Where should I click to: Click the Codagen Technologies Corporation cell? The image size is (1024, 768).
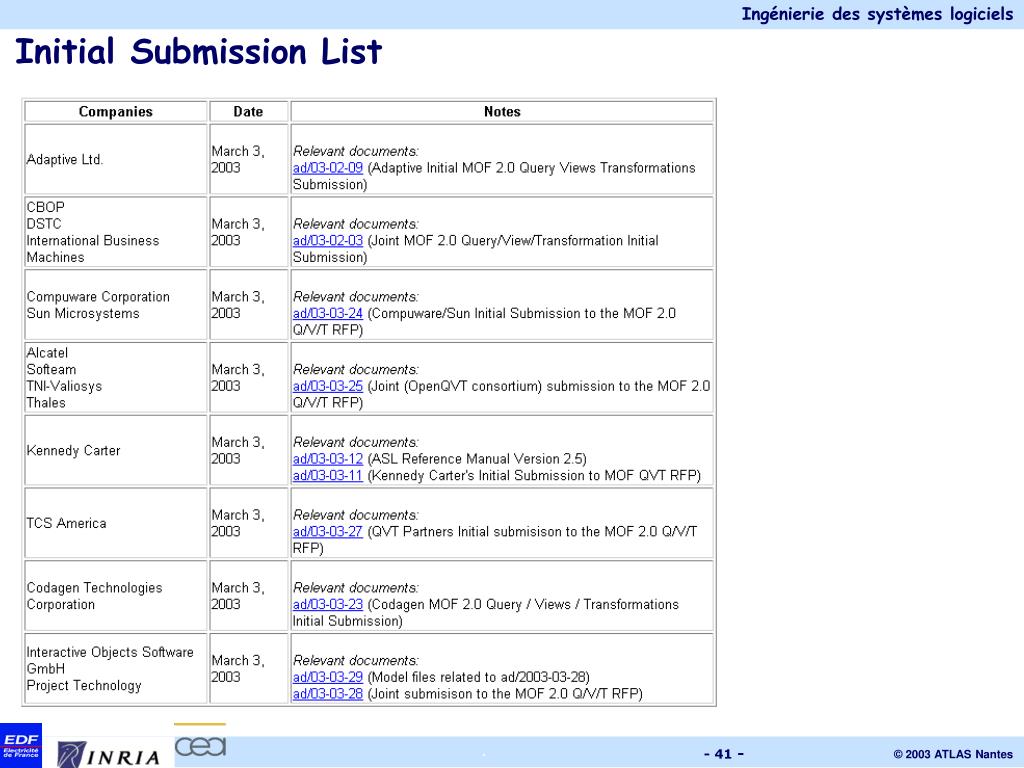click(x=116, y=596)
